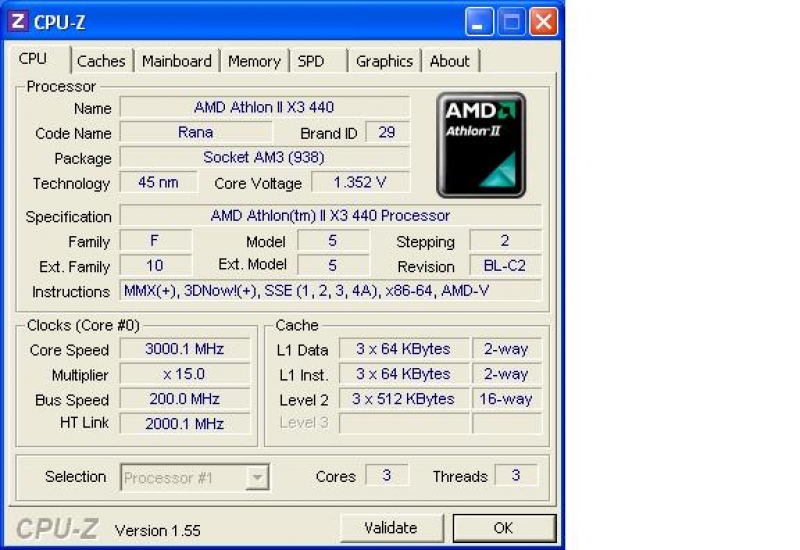Image resolution: width=800 pixels, height=550 pixels.
Task: Click the CPU-Z title bar icon
Action: 18,21
